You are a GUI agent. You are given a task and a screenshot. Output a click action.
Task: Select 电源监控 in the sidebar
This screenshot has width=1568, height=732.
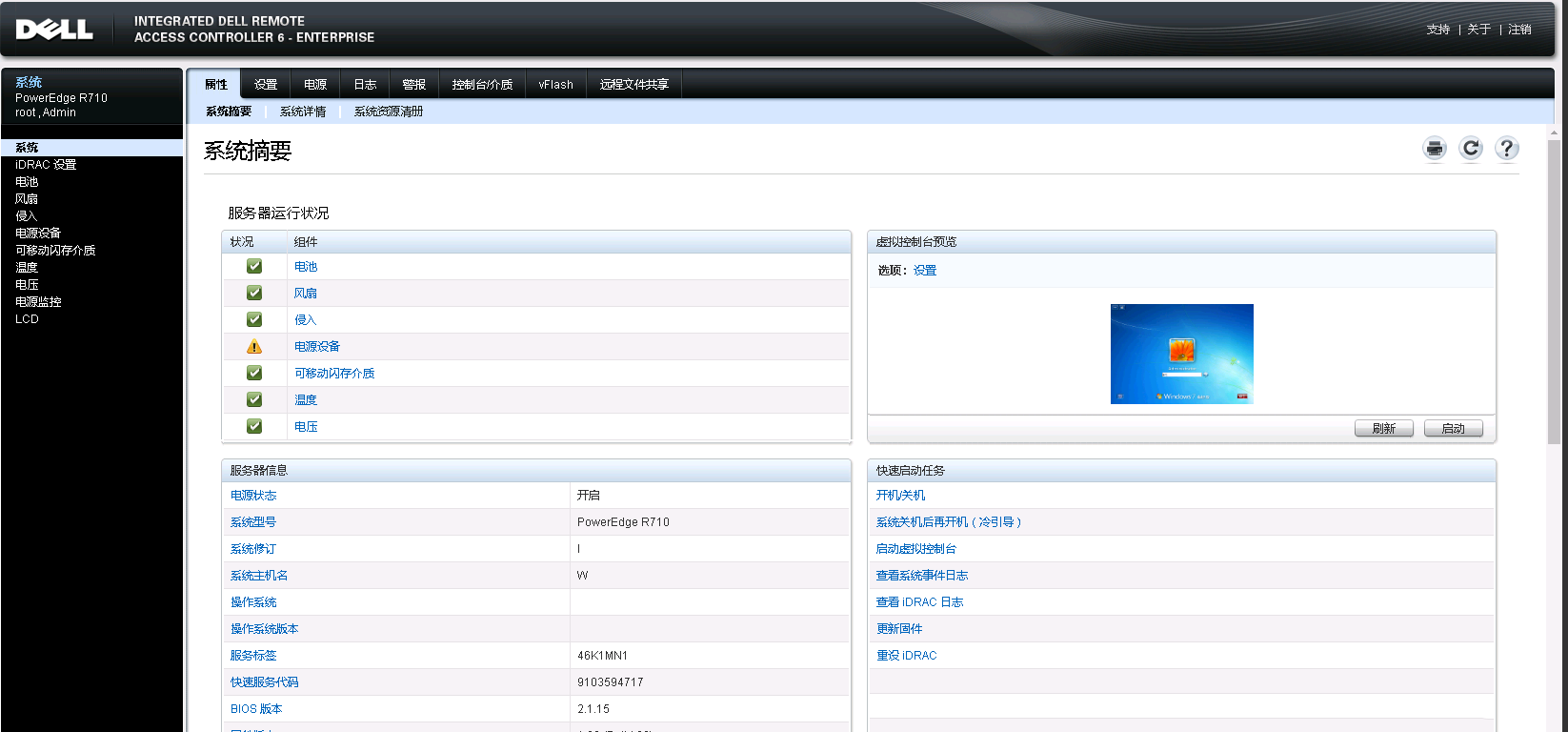pos(38,302)
